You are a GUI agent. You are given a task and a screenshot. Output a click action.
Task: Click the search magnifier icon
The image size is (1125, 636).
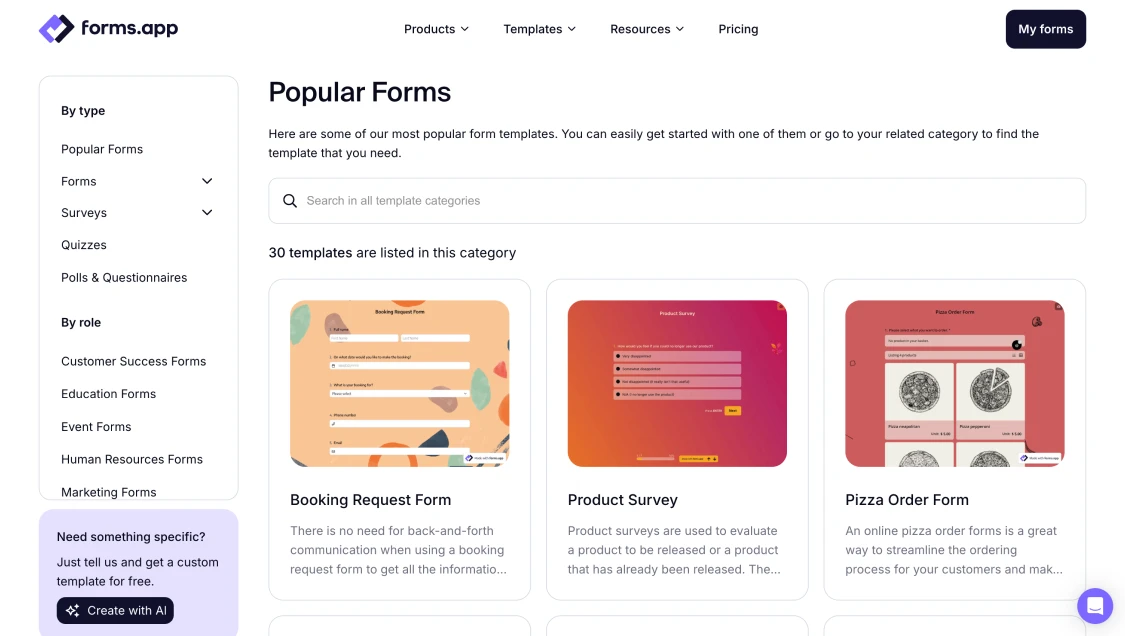click(290, 200)
